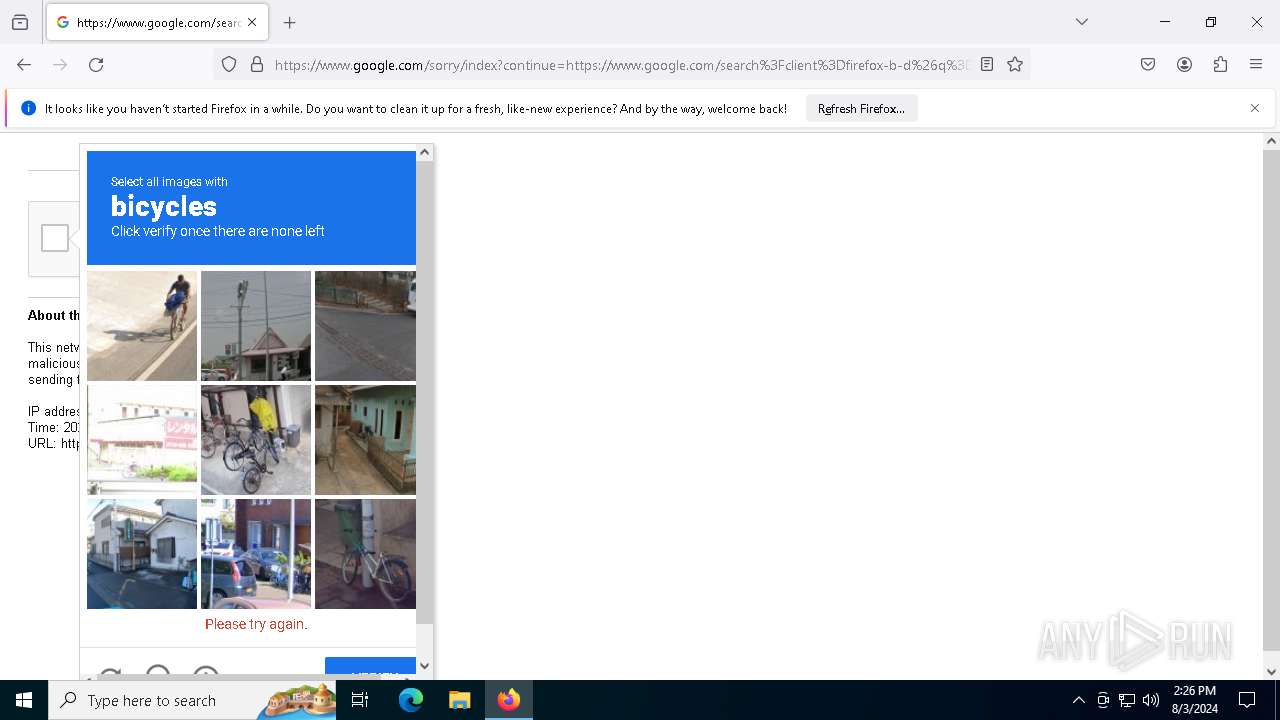Open the network status tray icon

1127,700
